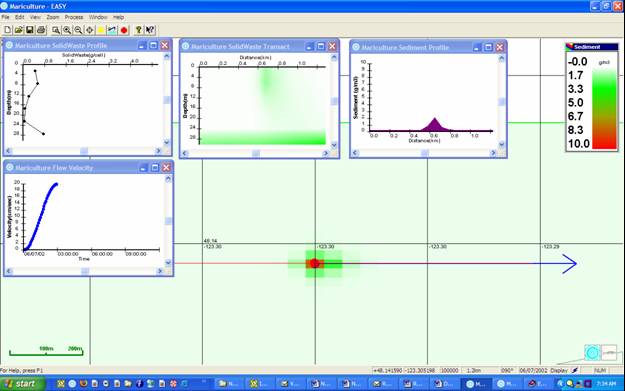Click up arrow of Sediment Profile scrollbar
Viewport: 625px width, 391px height.
501,59
